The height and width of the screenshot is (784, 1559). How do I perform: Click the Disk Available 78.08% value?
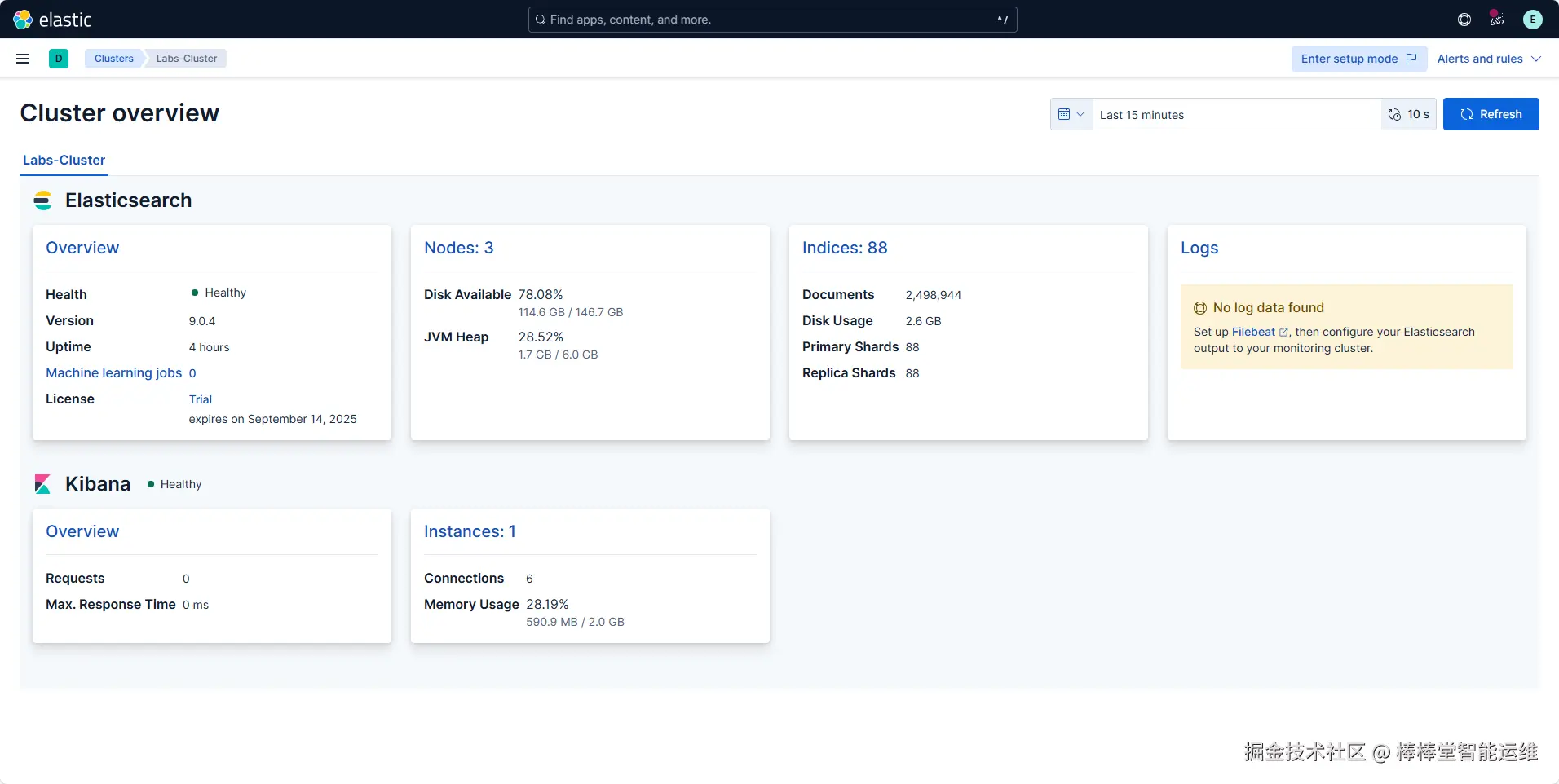click(x=541, y=295)
